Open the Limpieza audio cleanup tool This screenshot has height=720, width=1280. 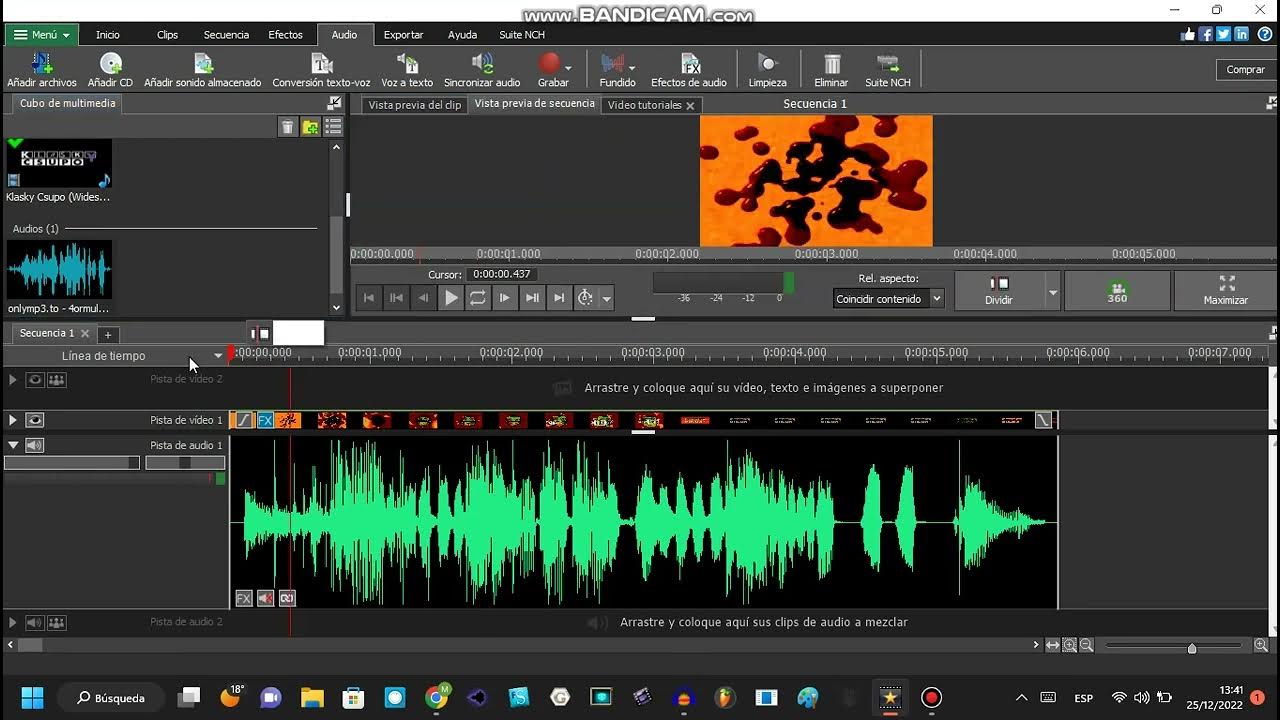(x=767, y=70)
